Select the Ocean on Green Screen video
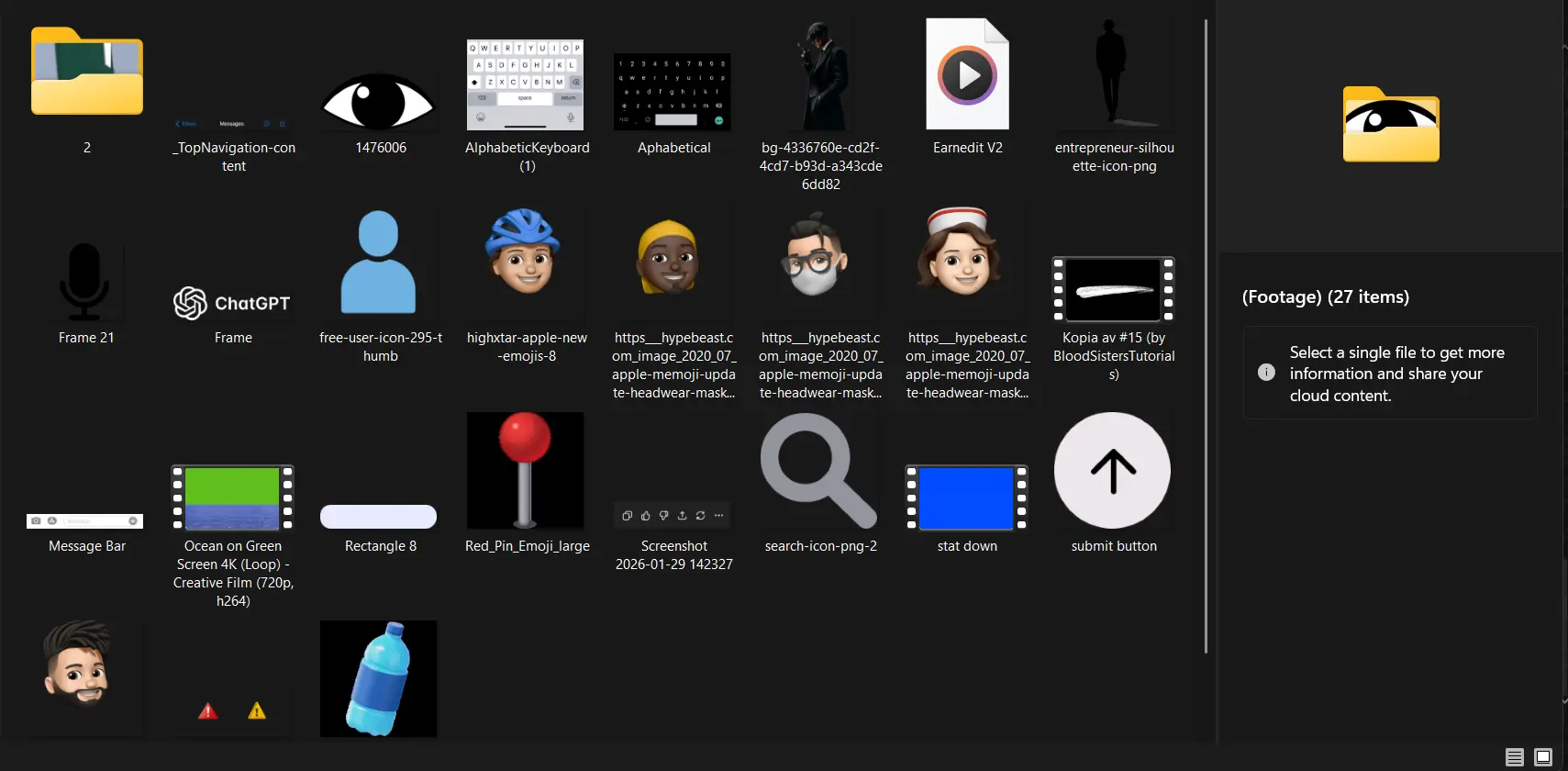This screenshot has height=771, width=1568. point(232,497)
